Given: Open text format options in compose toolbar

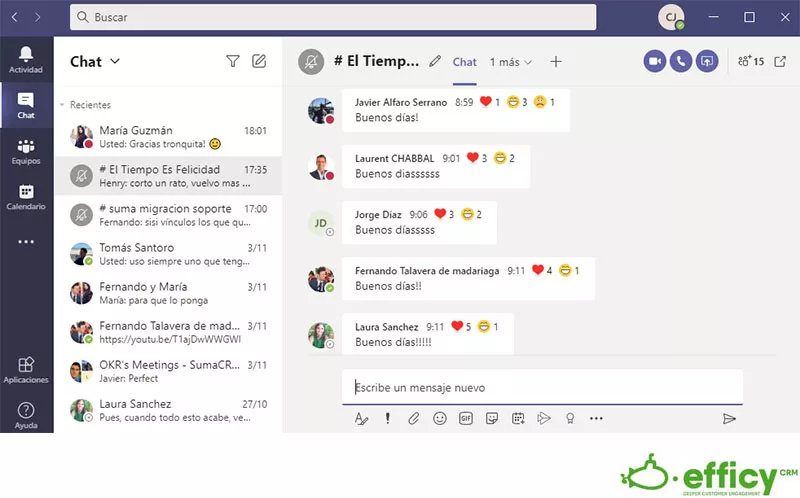Looking at the screenshot, I should coord(361,419).
